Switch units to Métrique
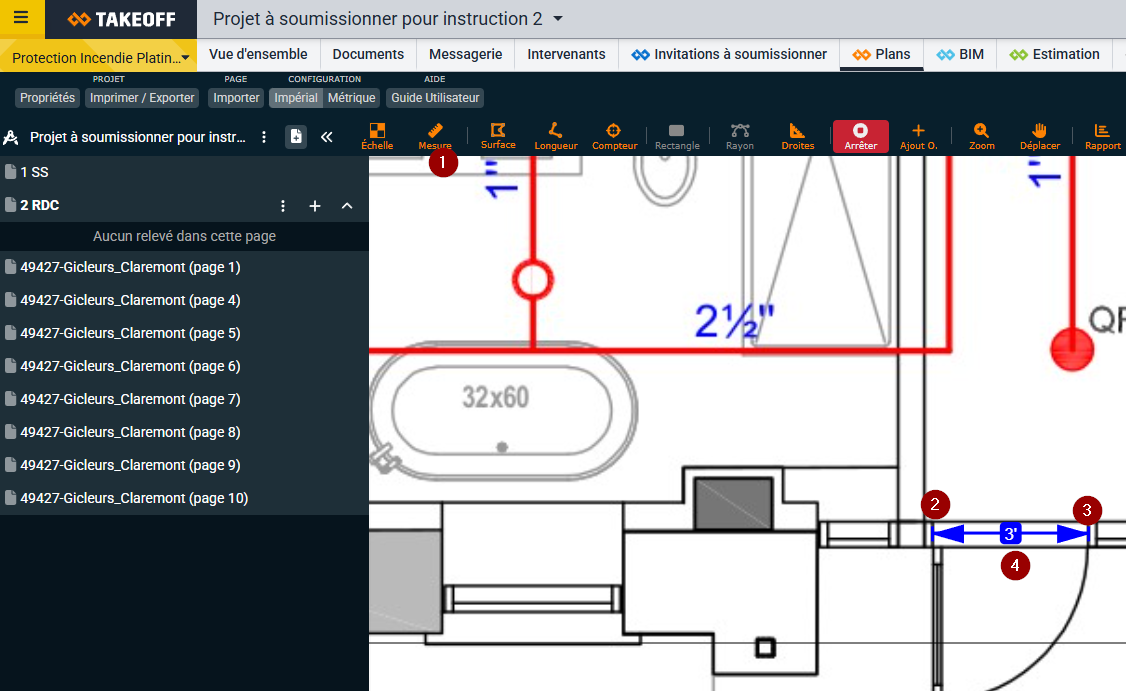 pyautogui.click(x=352, y=98)
